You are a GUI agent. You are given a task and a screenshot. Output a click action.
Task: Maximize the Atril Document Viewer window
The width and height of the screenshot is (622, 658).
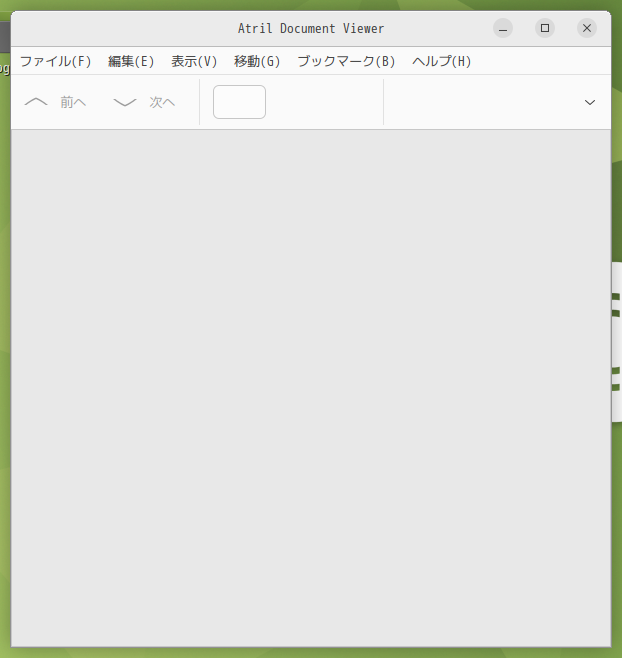pyautogui.click(x=545, y=28)
